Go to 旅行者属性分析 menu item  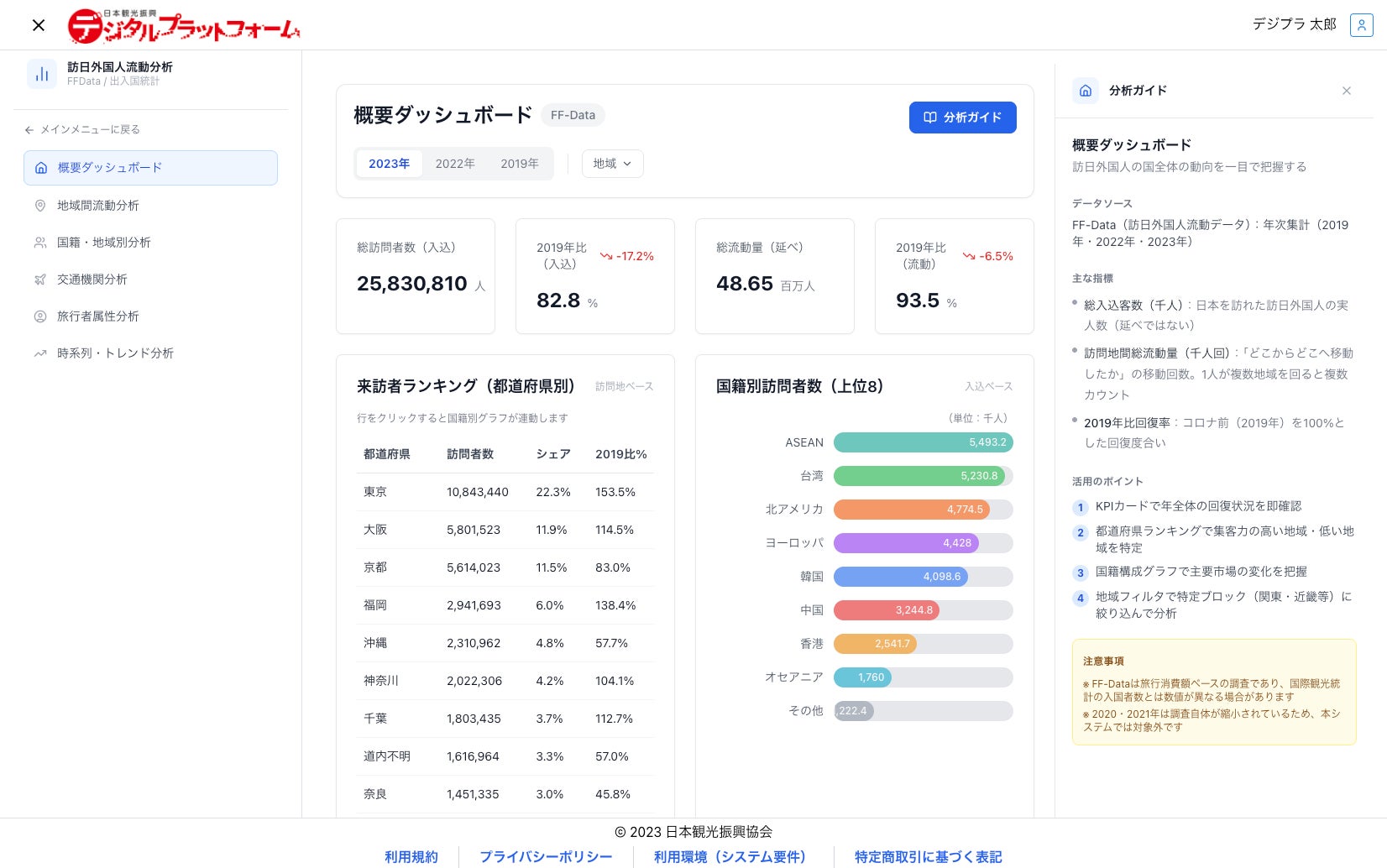coord(150,316)
